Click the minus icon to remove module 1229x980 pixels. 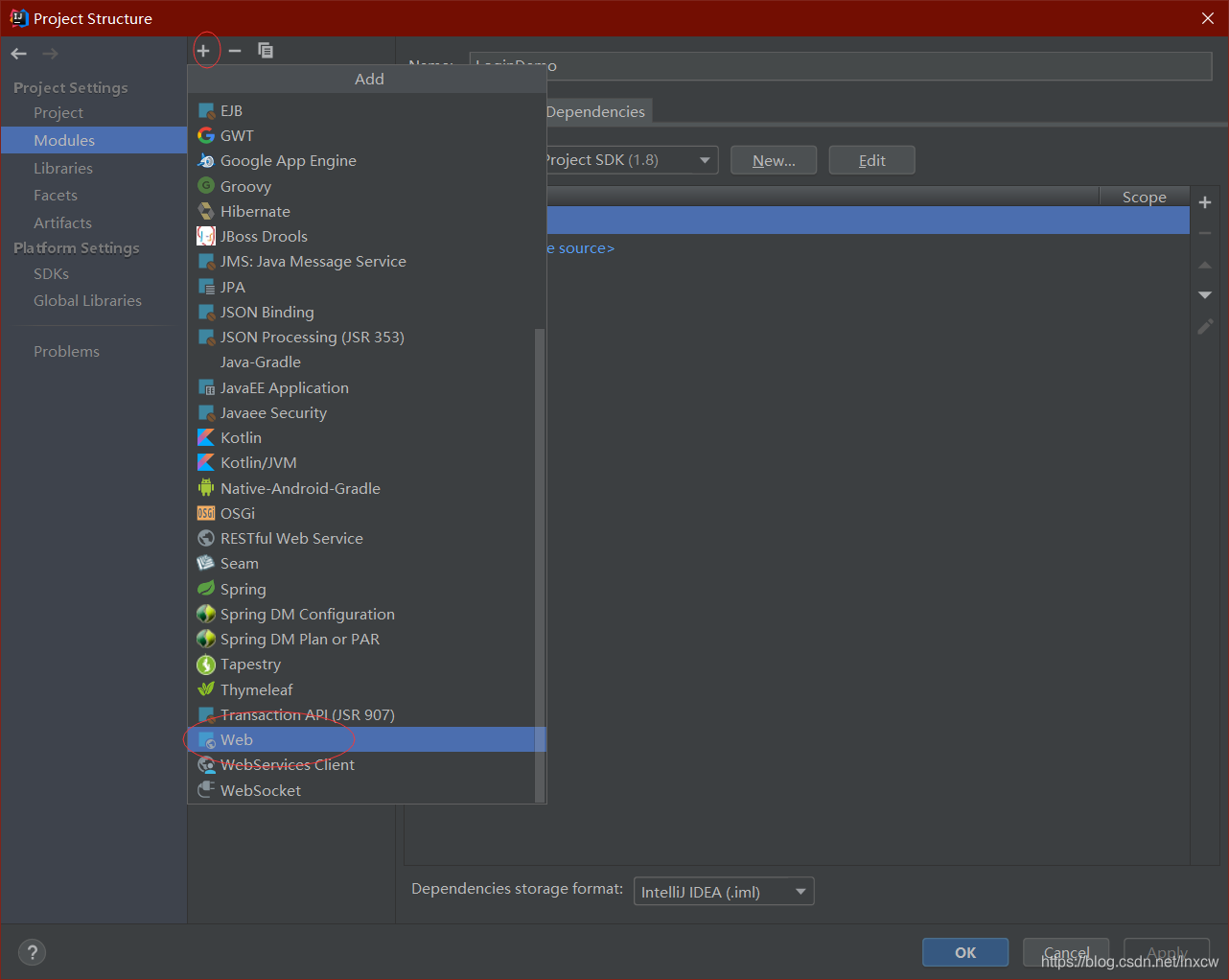coord(235,51)
